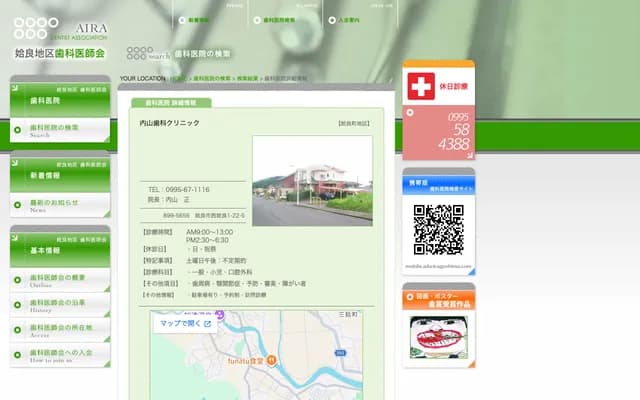Click the 携帯版 mobile site blue banner
Screen dimensions: 640x400
pos(439,185)
